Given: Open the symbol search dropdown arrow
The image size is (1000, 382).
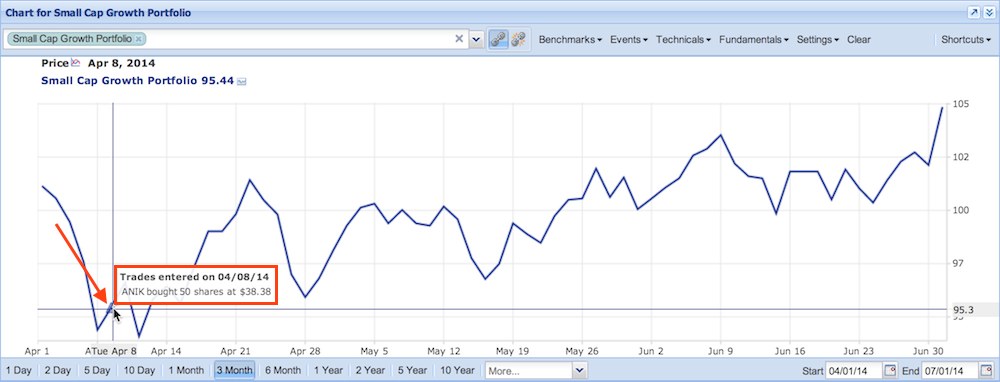Looking at the screenshot, I should [x=476, y=40].
